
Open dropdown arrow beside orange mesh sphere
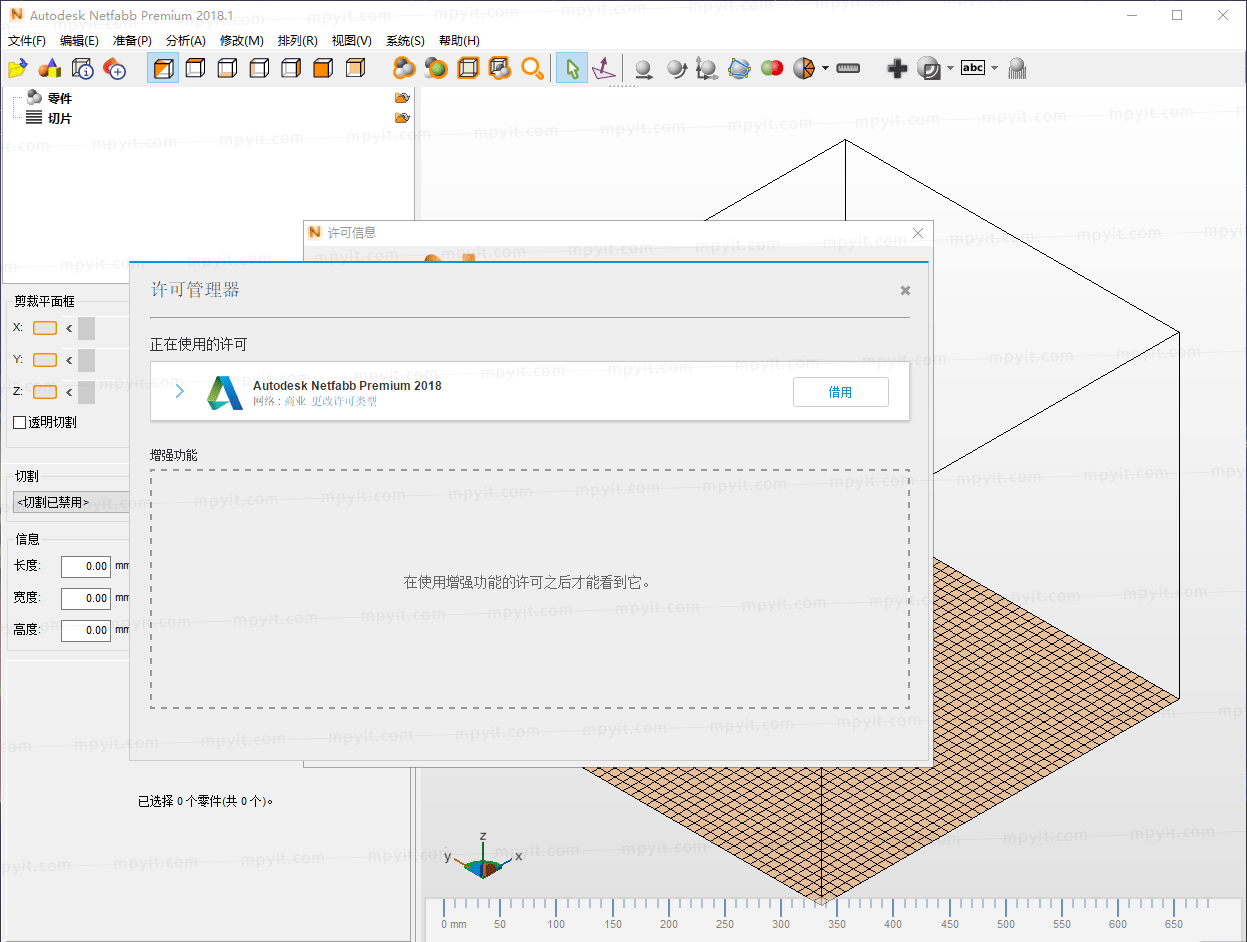[825, 68]
